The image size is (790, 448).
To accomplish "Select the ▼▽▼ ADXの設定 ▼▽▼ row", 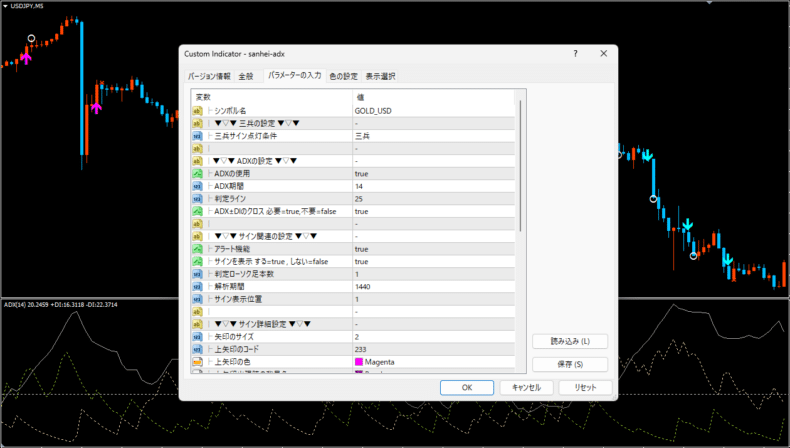I will tap(353, 161).
